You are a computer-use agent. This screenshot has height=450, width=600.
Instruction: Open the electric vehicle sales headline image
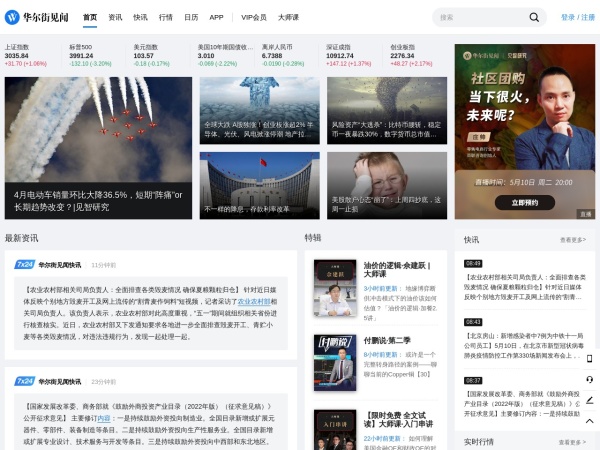pyautogui.click(x=99, y=148)
